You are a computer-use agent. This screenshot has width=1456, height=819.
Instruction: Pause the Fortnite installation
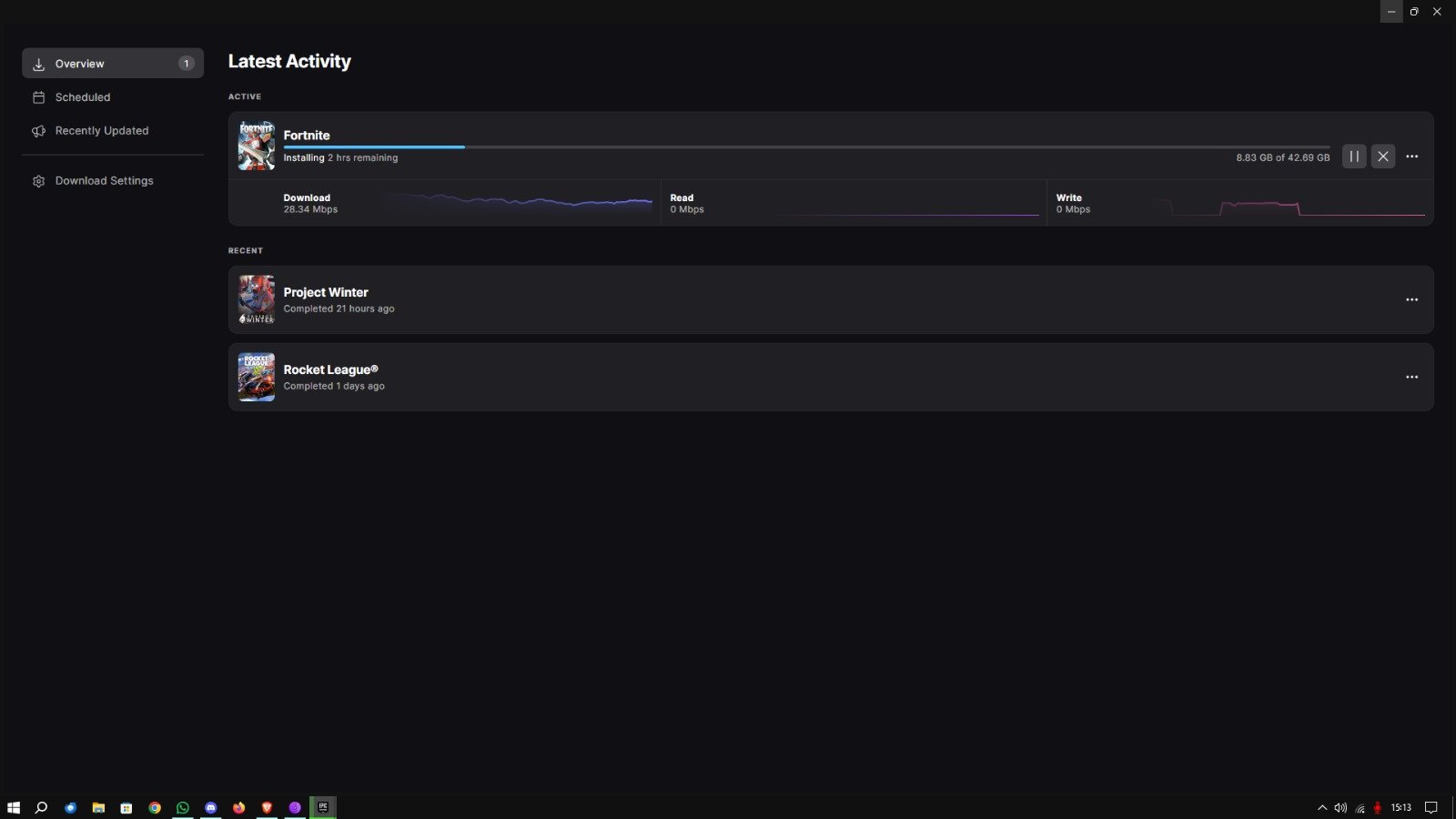tap(1354, 157)
